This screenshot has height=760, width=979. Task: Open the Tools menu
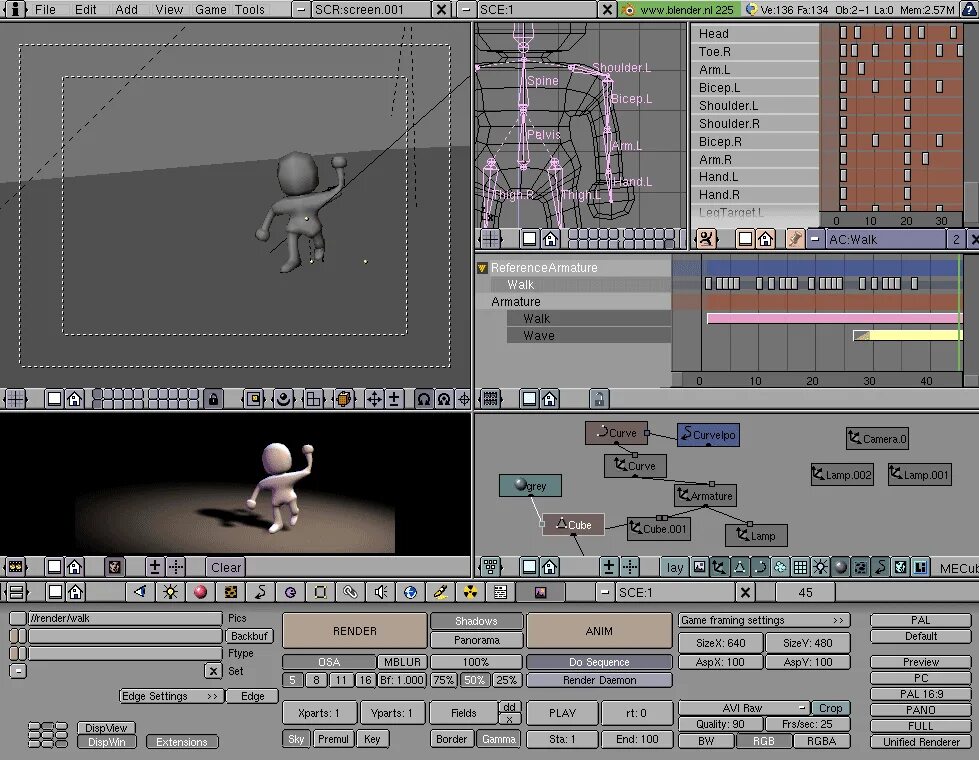pos(250,9)
